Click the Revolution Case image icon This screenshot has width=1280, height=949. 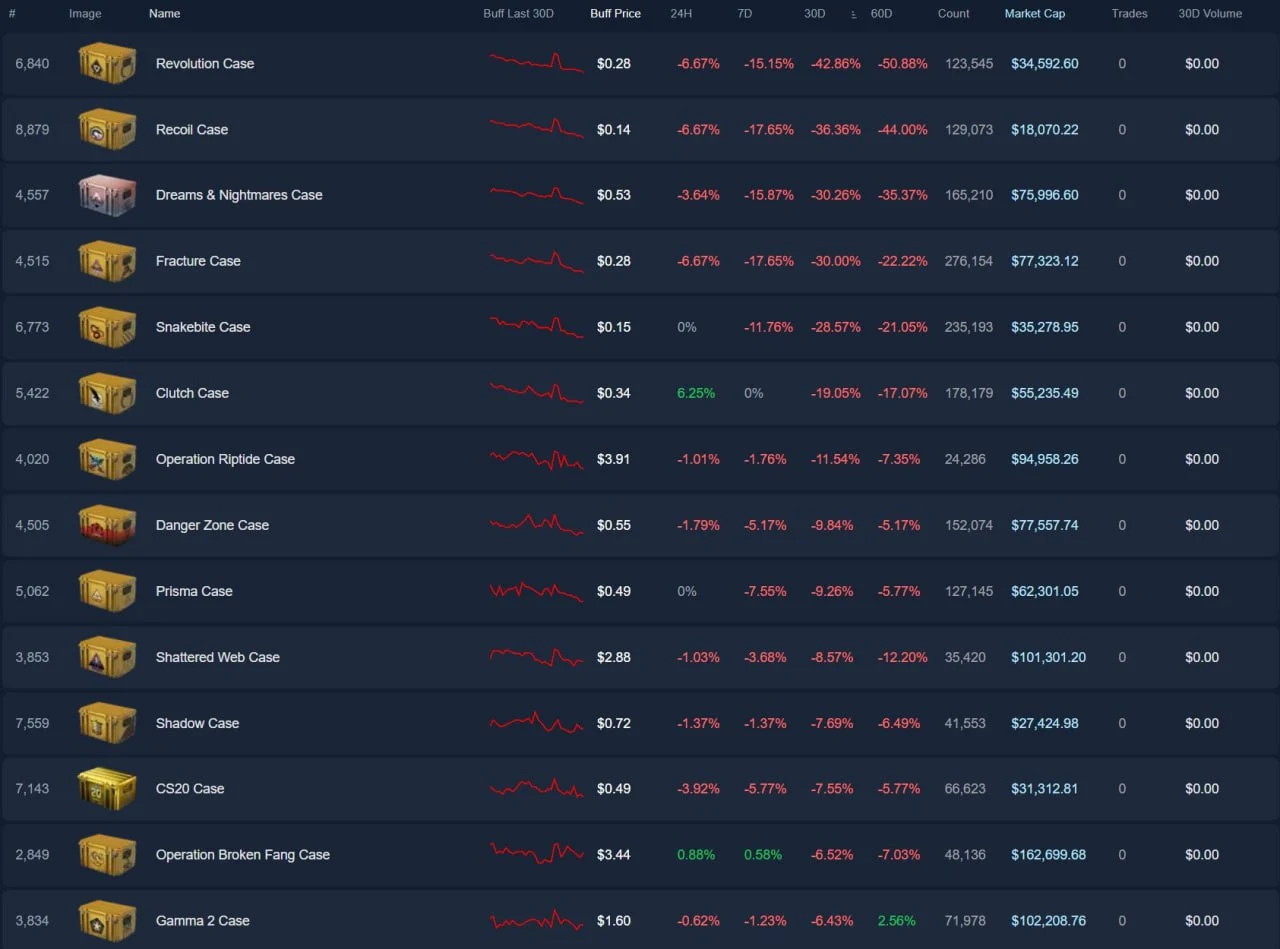coord(107,63)
